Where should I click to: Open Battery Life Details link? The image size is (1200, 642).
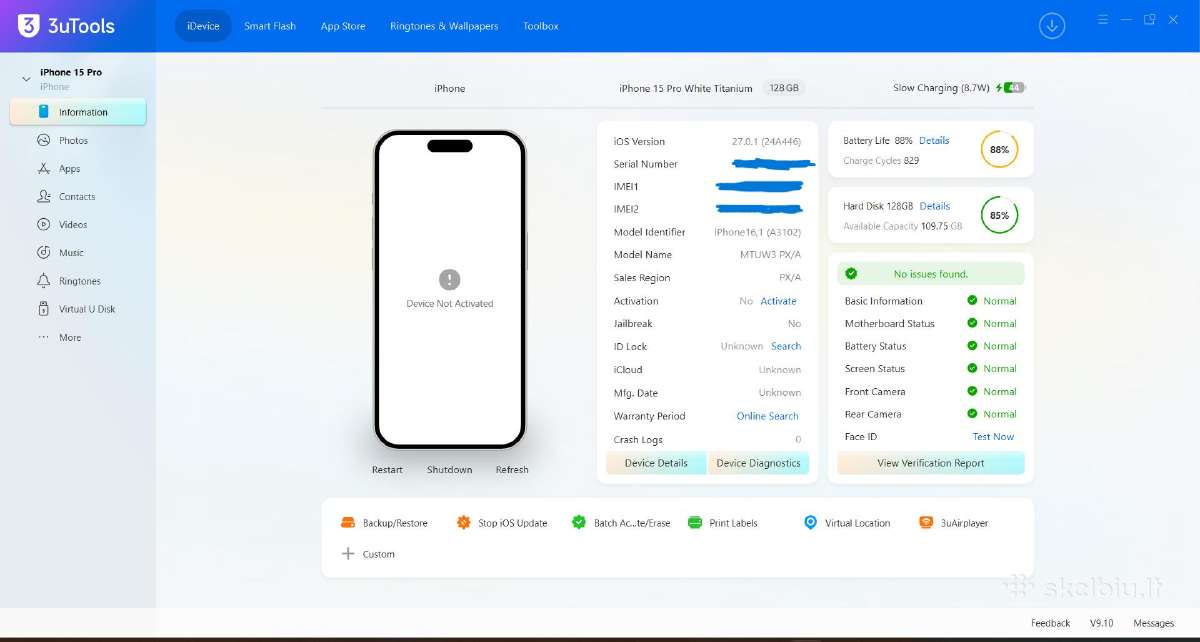point(934,140)
